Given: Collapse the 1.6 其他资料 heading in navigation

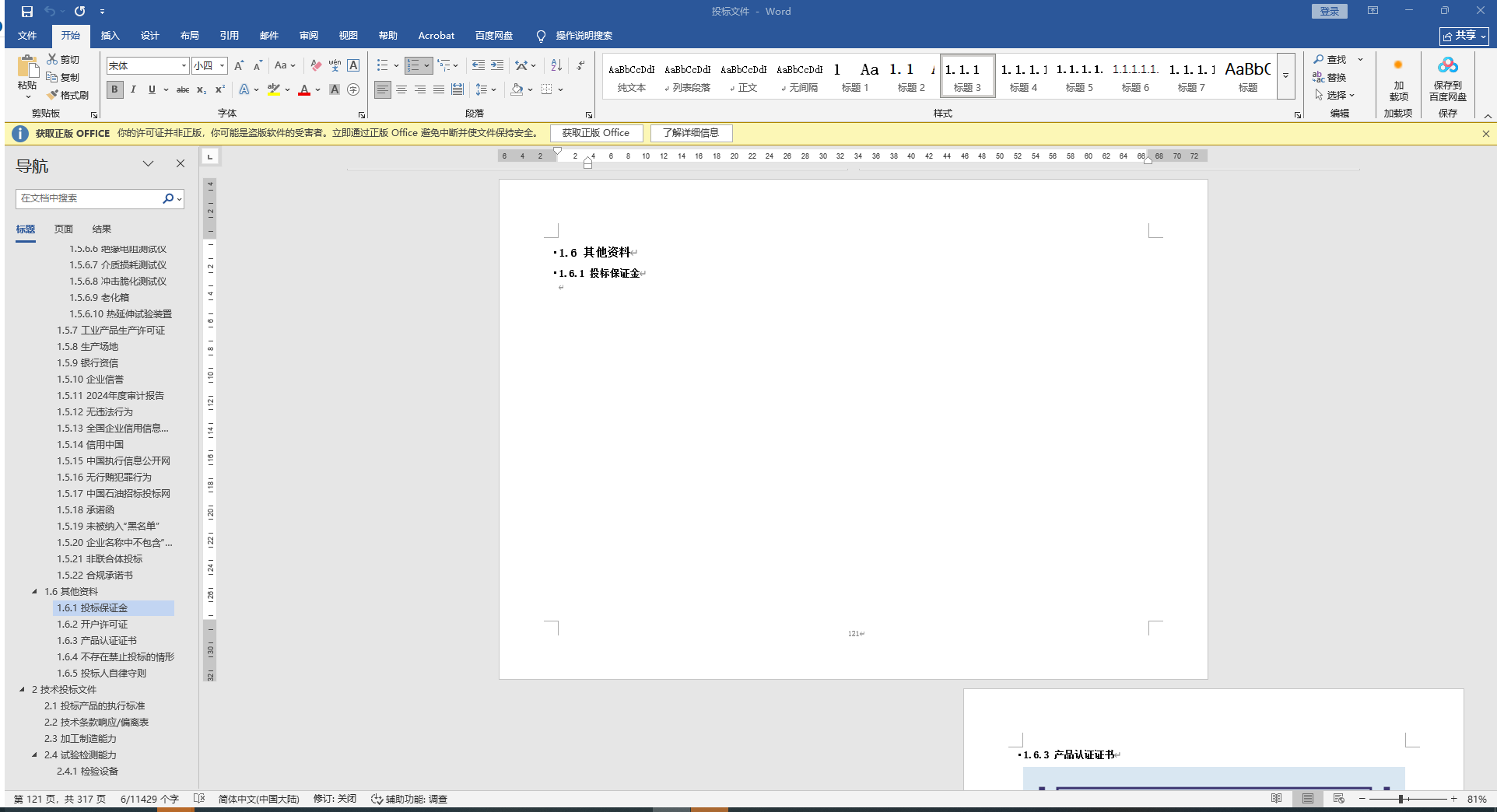Looking at the screenshot, I should [34, 592].
